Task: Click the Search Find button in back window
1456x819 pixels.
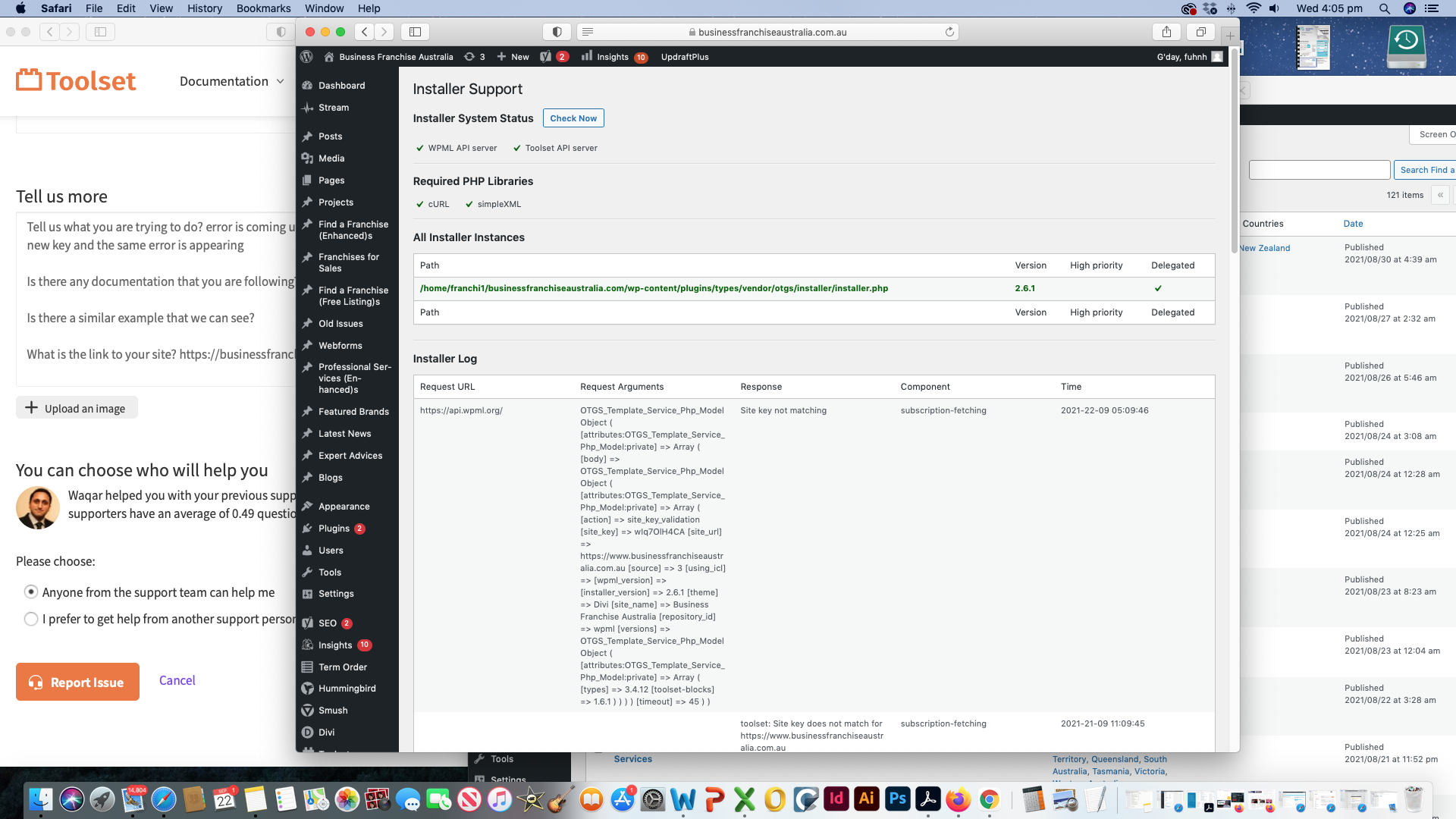Action: point(1425,170)
